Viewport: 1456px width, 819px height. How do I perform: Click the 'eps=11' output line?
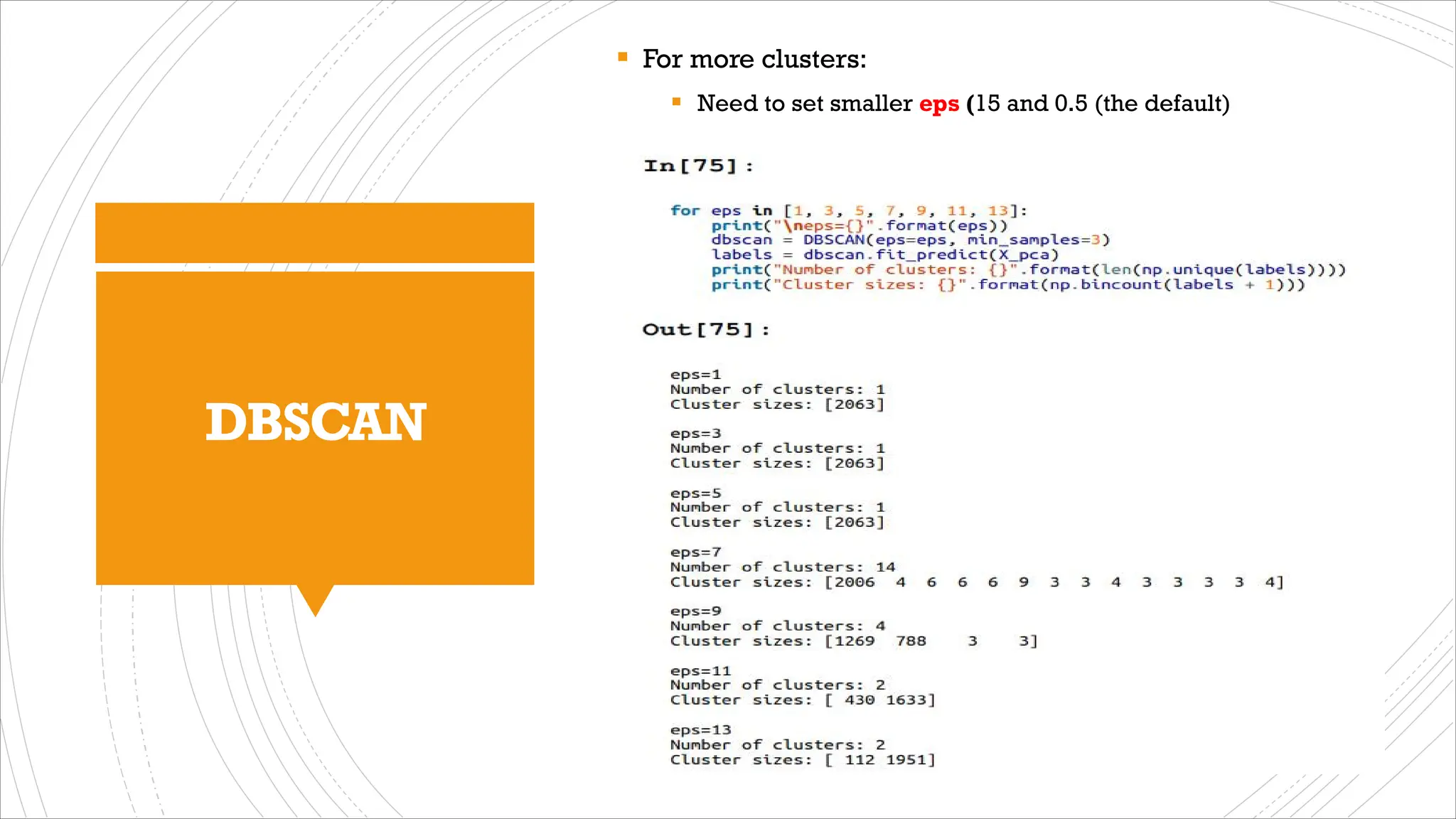coord(701,671)
